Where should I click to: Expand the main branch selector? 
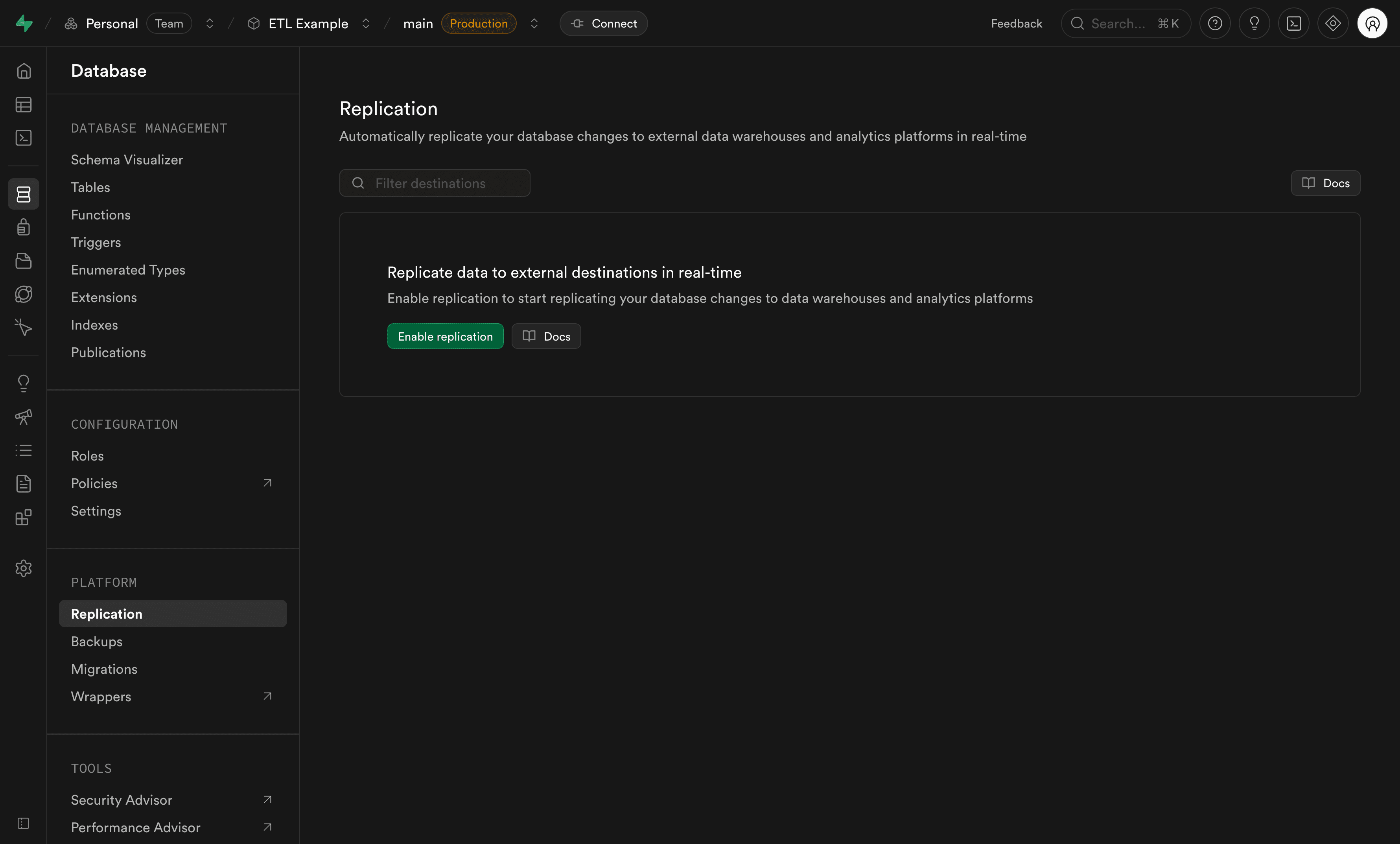[534, 23]
